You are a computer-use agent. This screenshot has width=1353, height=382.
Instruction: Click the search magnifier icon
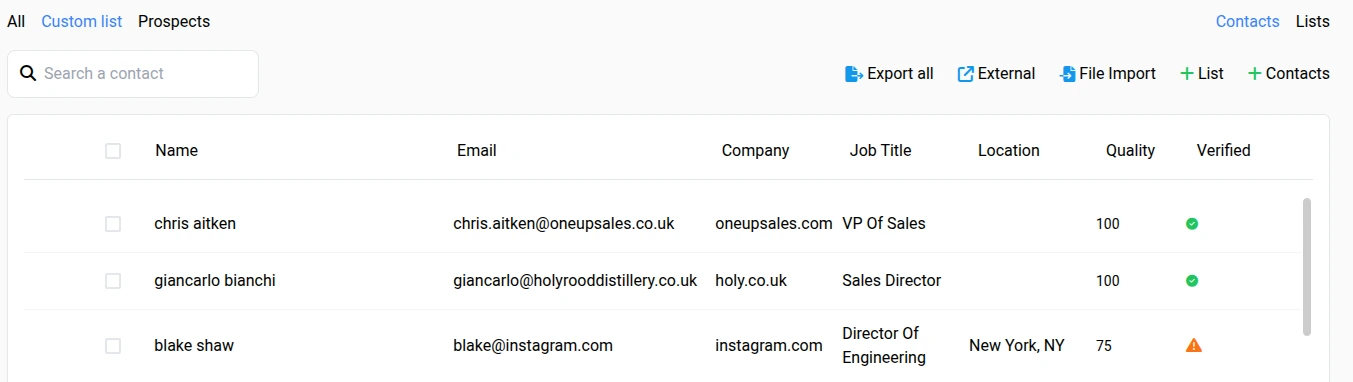pos(28,73)
